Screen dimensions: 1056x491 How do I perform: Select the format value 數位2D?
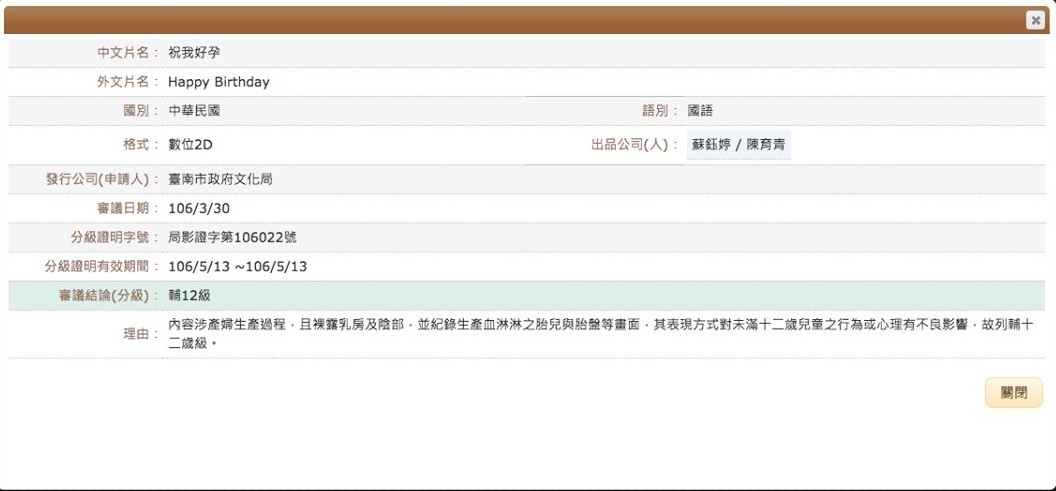(x=190, y=145)
